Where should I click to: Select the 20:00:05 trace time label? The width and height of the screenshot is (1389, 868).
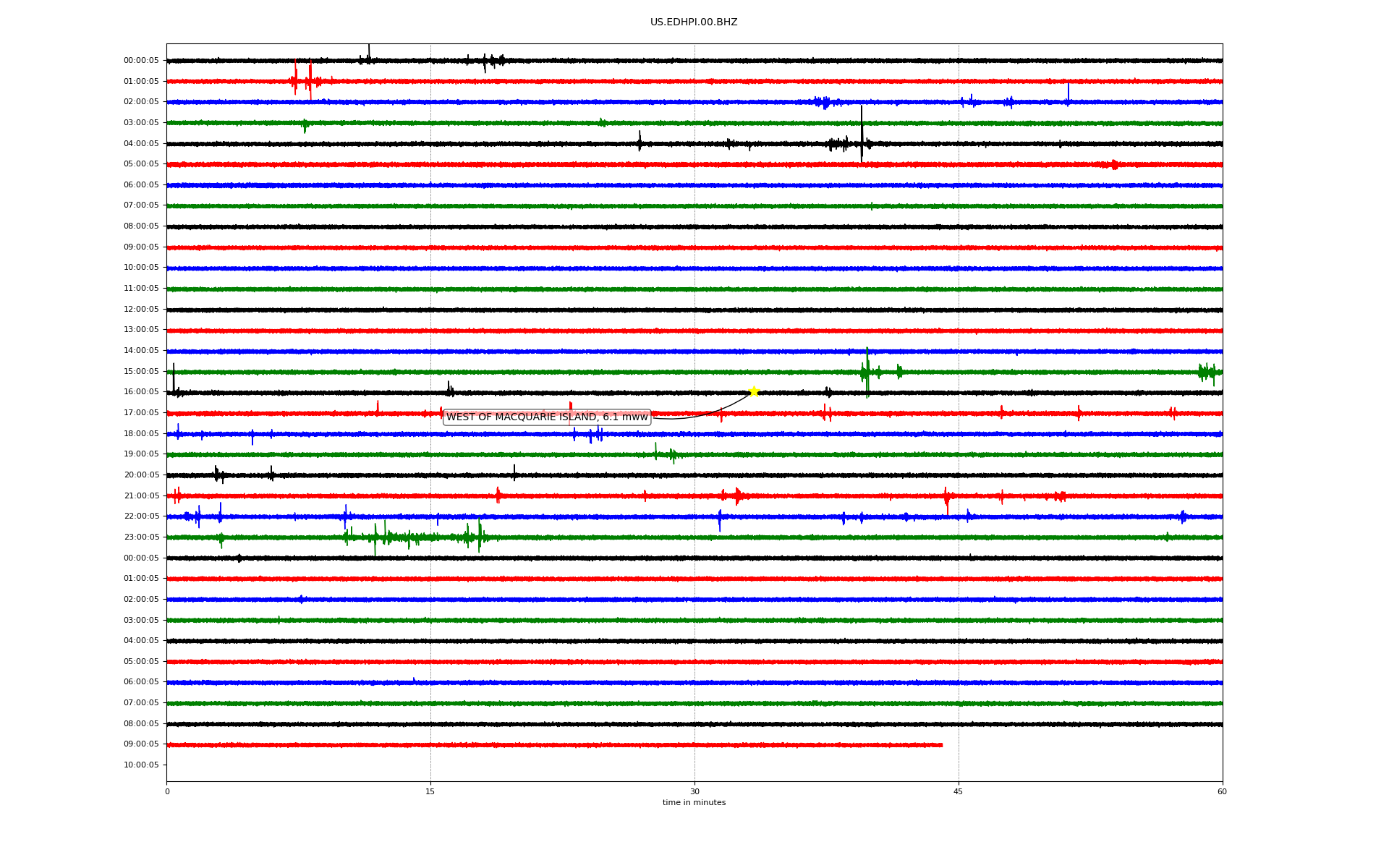(x=141, y=475)
